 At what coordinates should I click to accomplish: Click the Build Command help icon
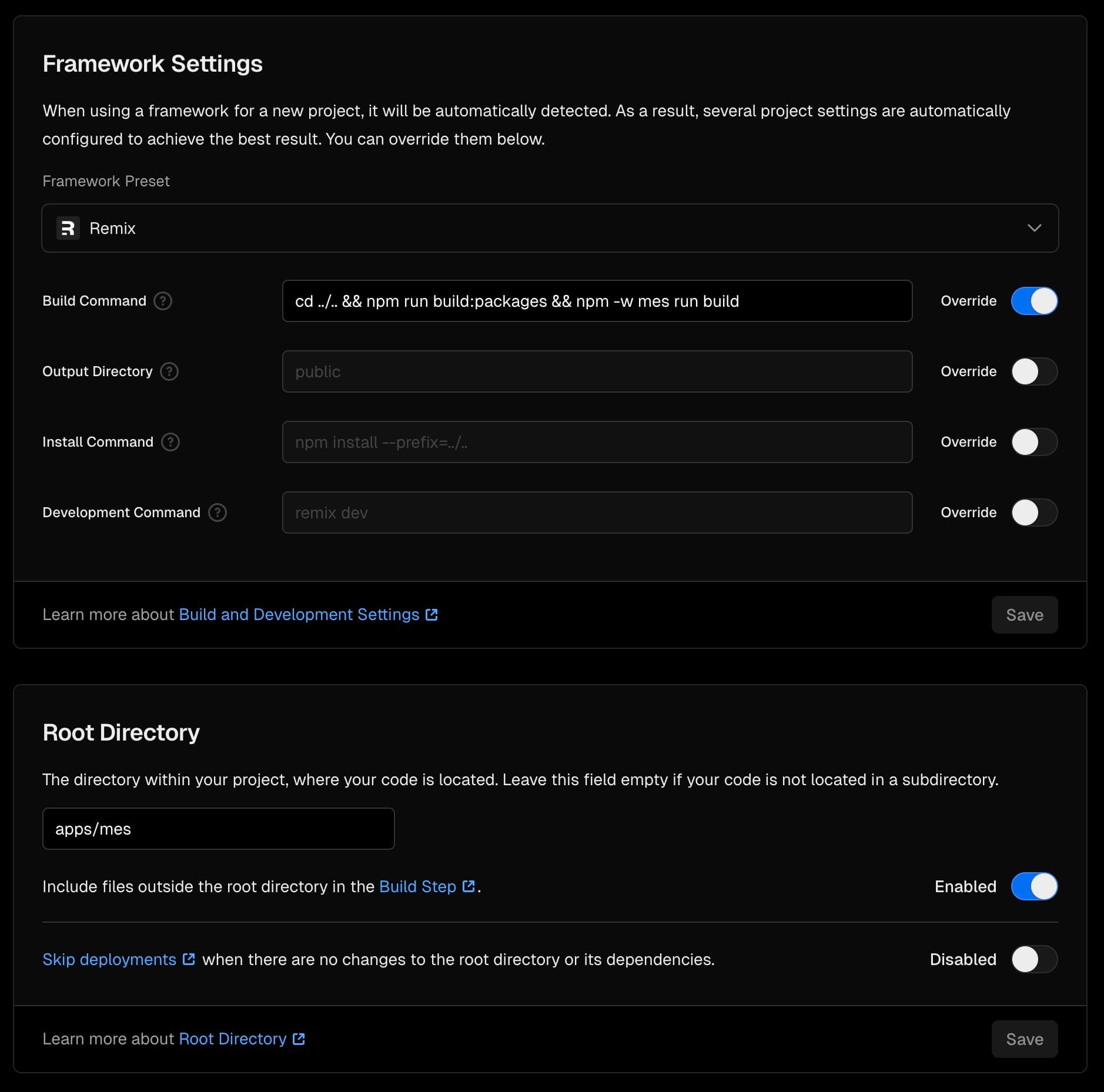pyautogui.click(x=163, y=301)
